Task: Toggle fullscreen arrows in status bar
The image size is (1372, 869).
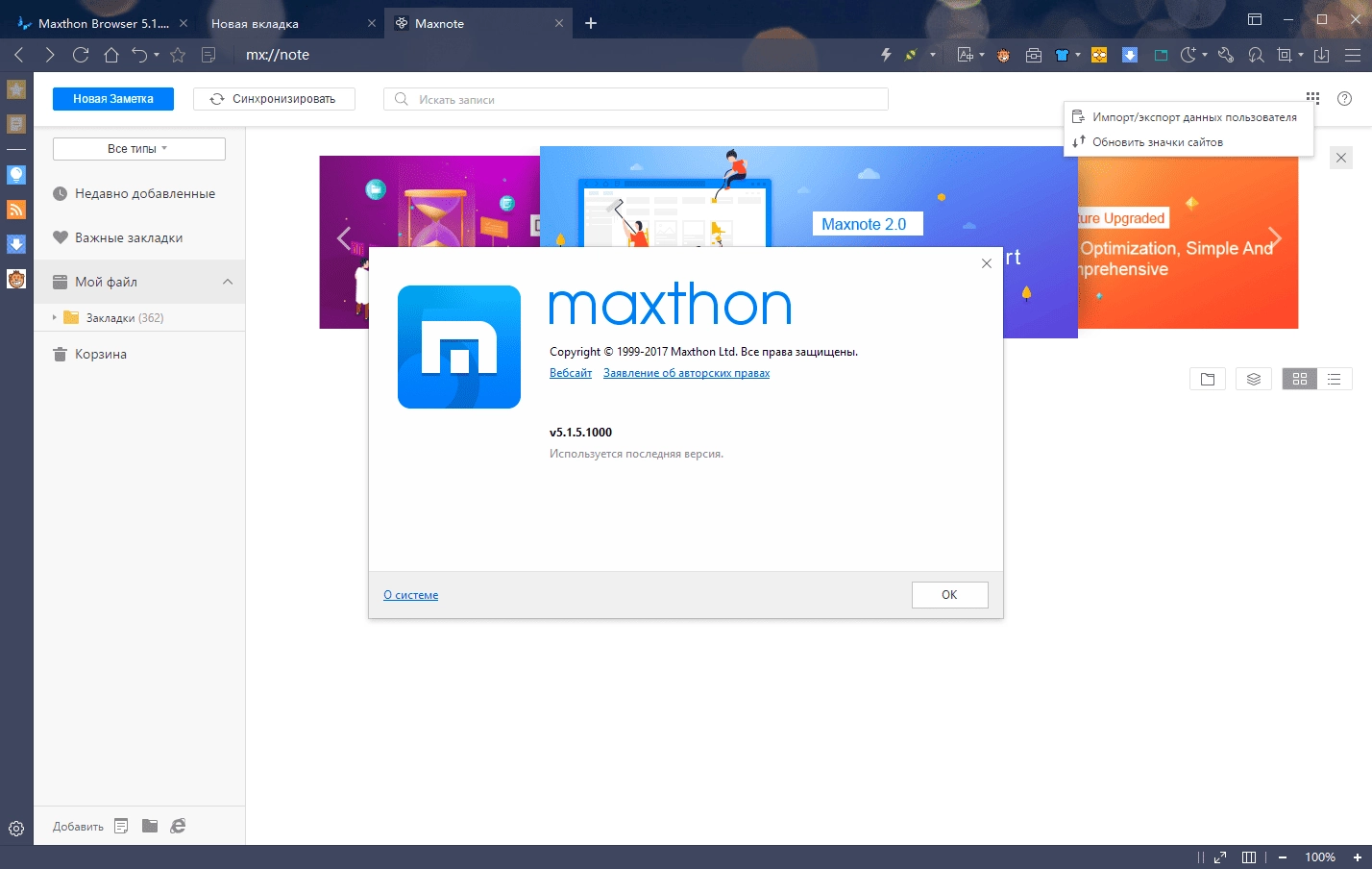Action: click(x=1220, y=857)
